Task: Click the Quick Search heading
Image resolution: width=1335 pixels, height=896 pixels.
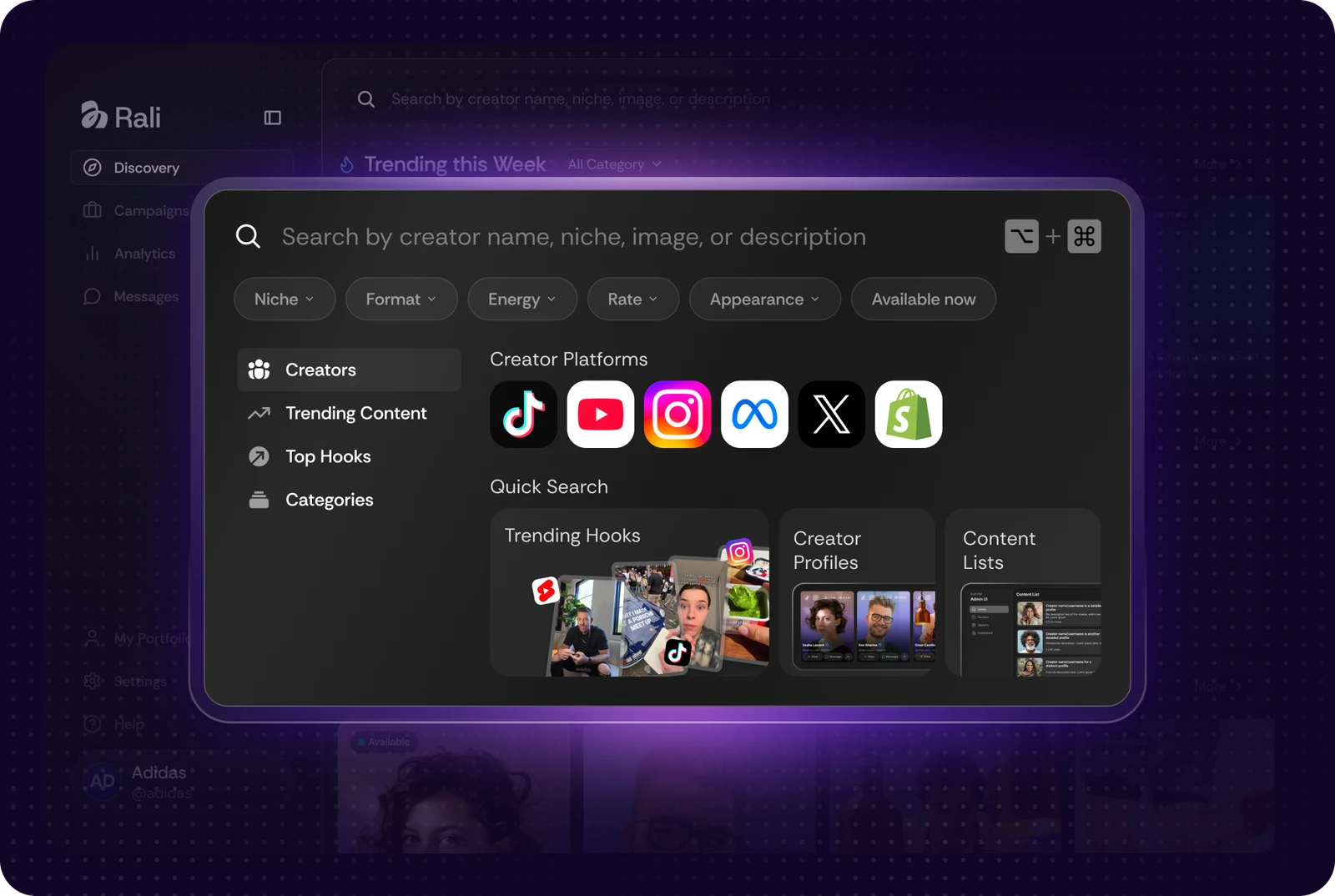Action: coord(549,486)
